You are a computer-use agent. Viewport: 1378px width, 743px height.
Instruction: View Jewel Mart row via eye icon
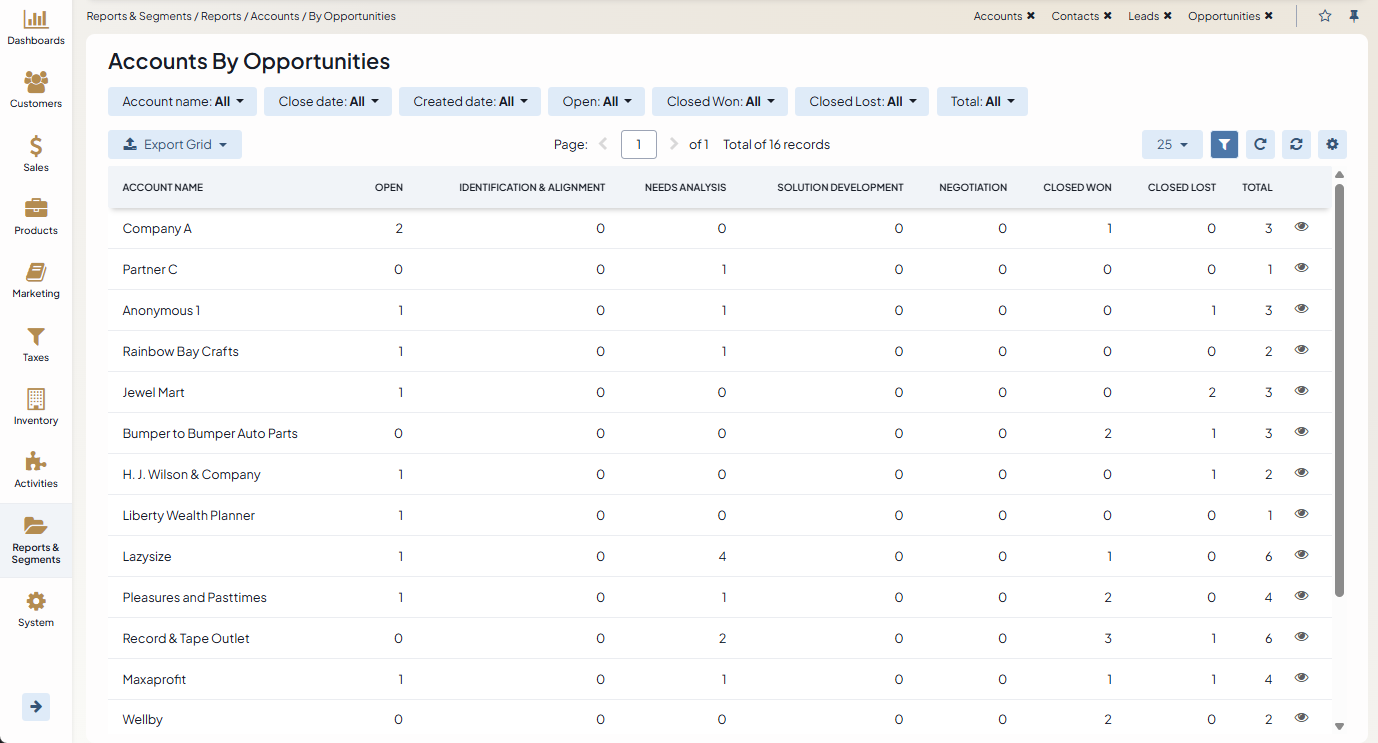pos(1301,391)
